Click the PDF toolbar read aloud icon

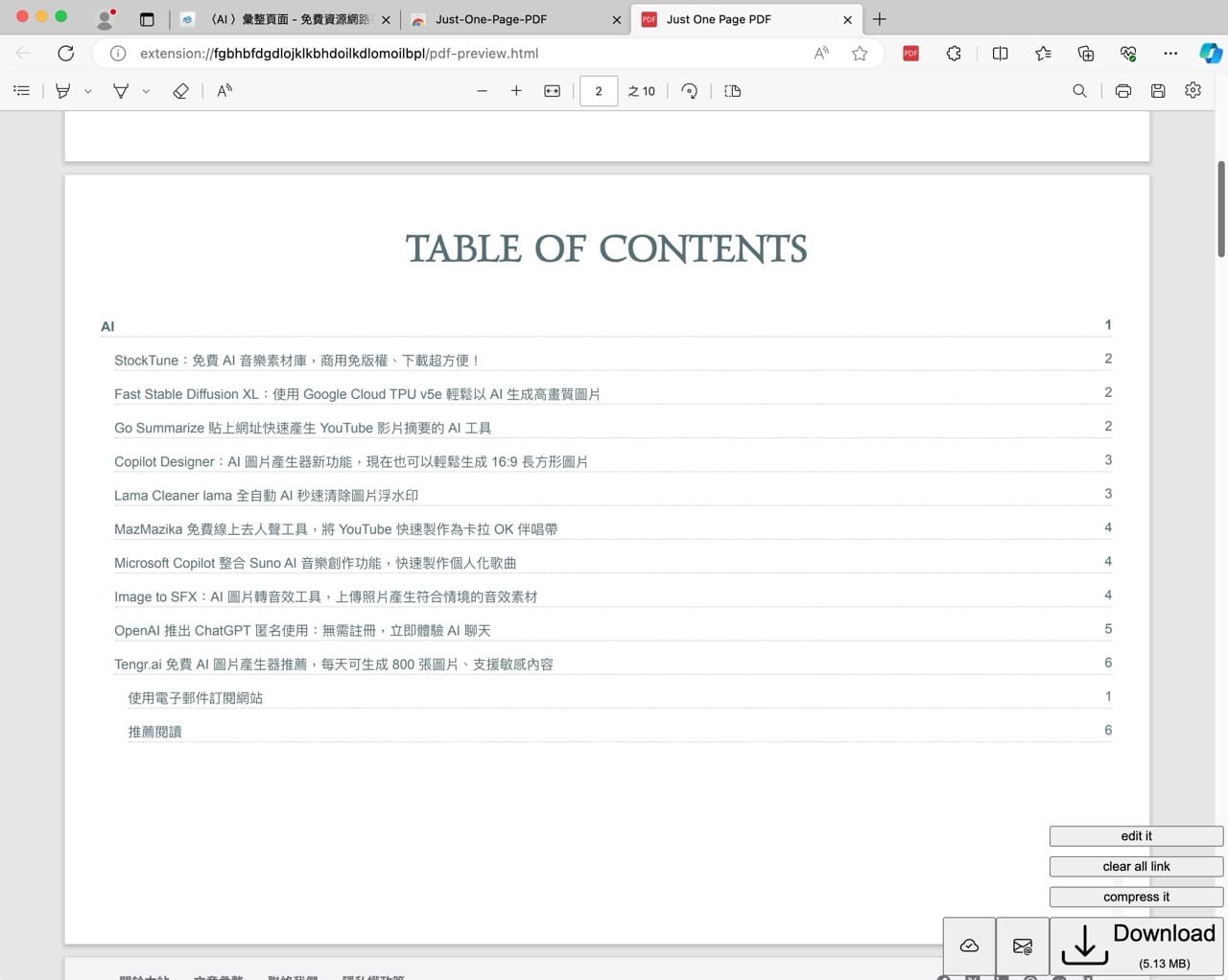(224, 91)
